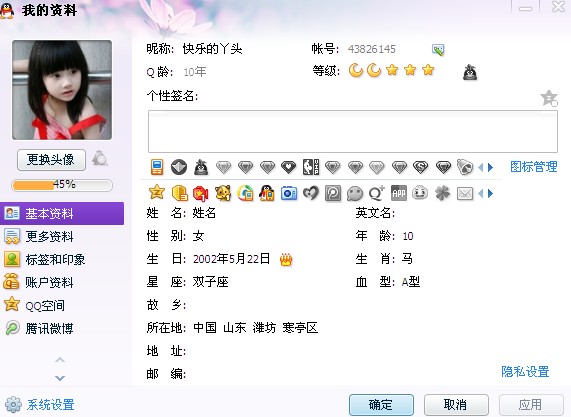
Task: Click the blood type A型
Action: click(x=411, y=282)
